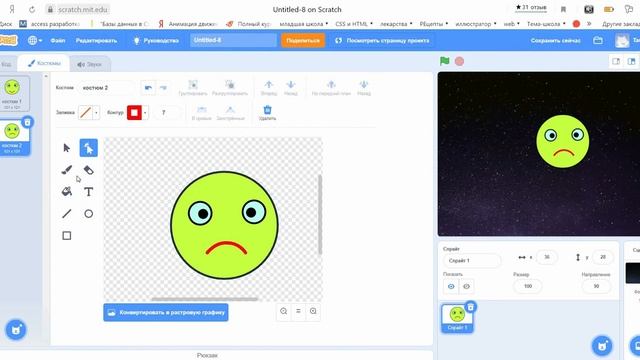Click the sprite x position field
Screen dimensions: 640x360
pos(547,257)
